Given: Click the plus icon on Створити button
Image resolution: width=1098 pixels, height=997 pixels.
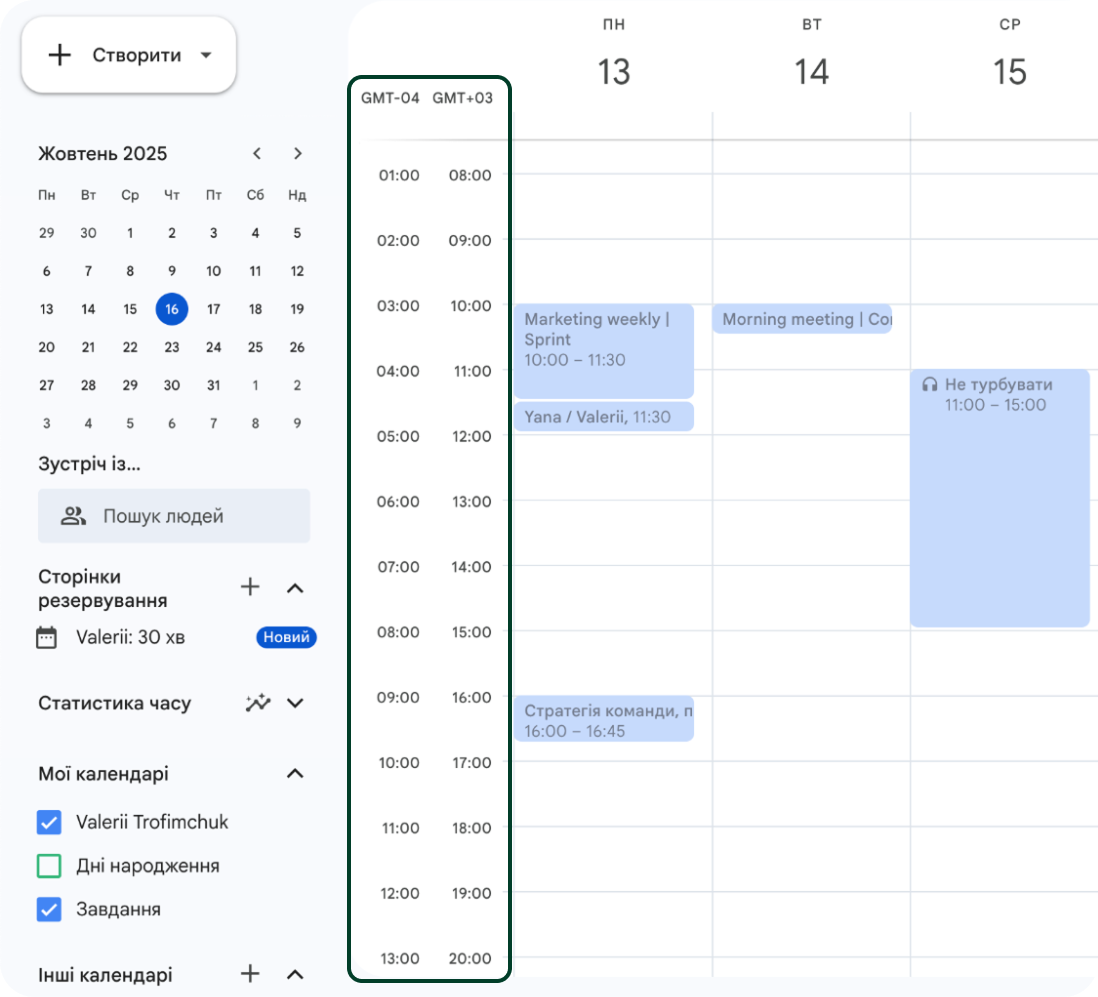Looking at the screenshot, I should tap(60, 55).
